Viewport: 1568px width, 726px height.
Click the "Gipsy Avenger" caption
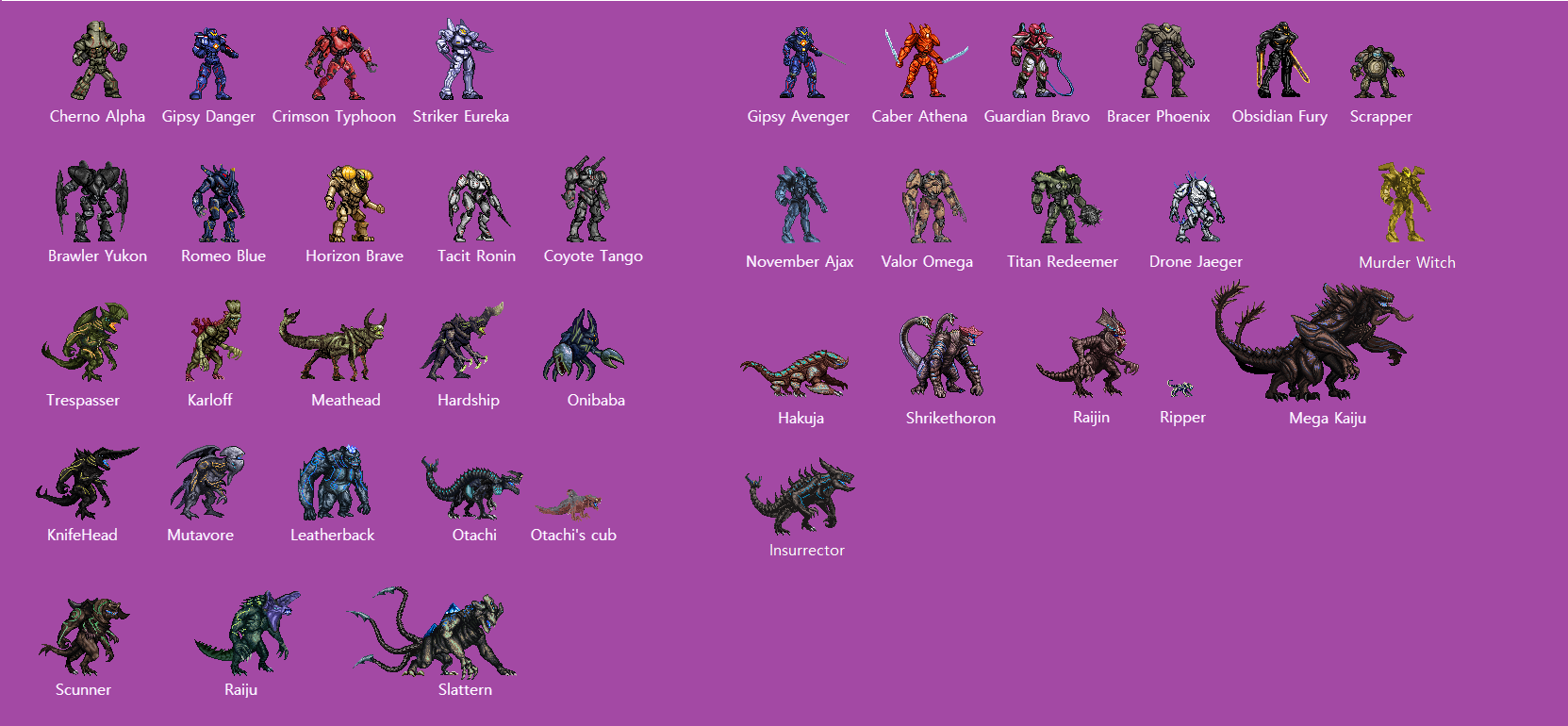798,117
